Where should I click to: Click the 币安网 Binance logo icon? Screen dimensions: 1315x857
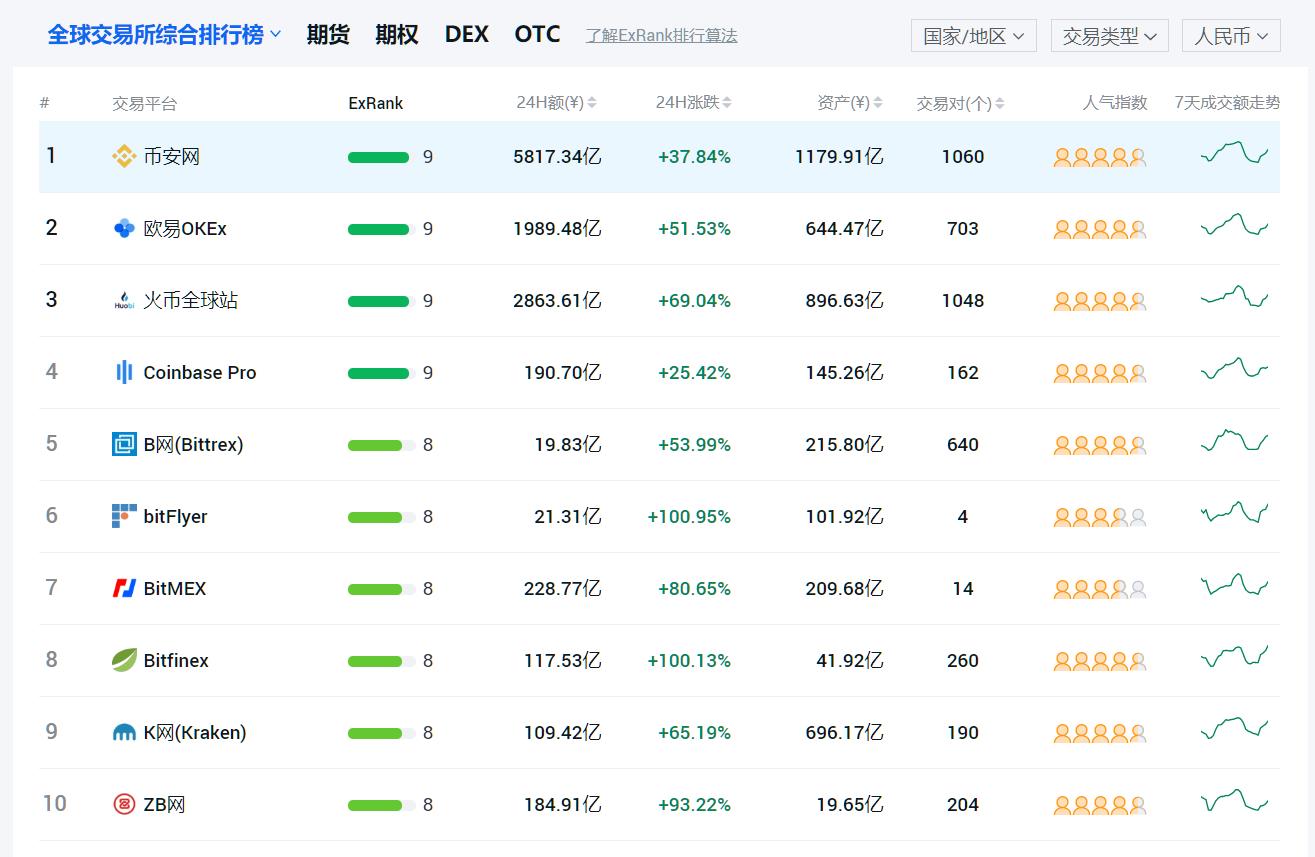point(124,156)
